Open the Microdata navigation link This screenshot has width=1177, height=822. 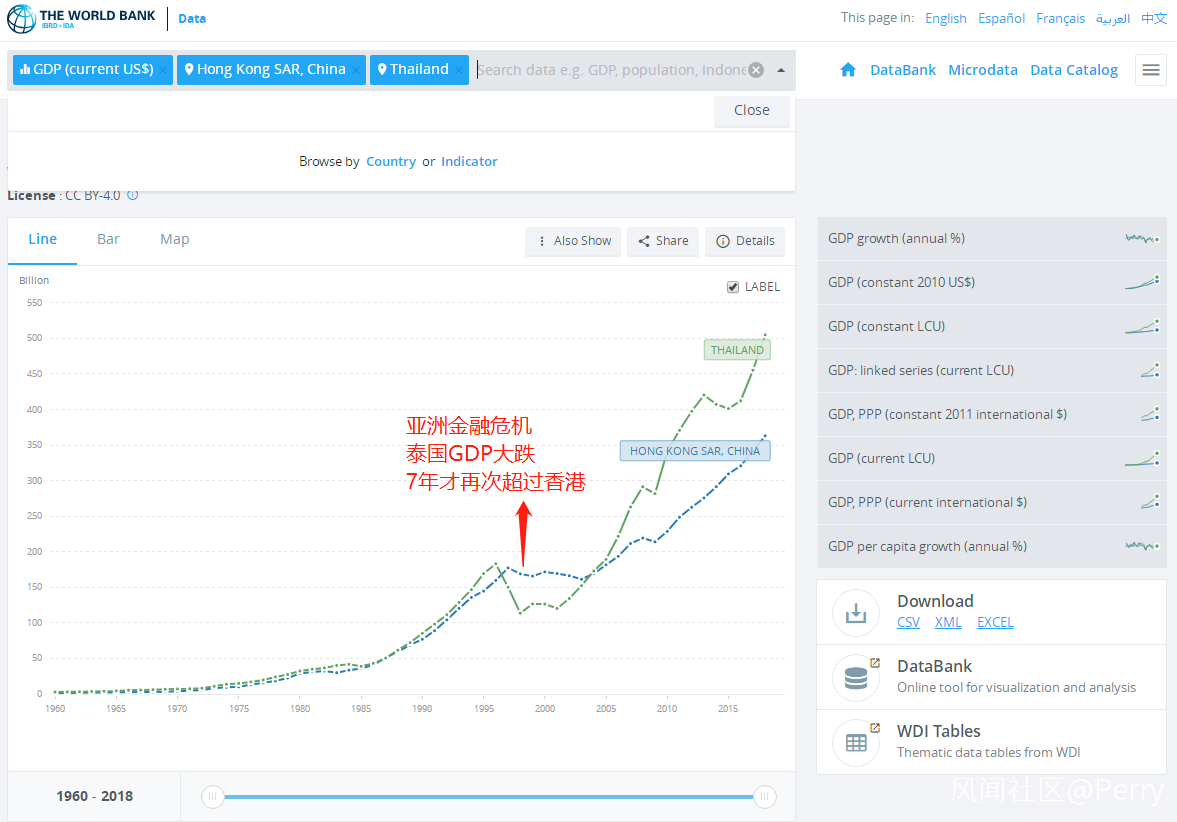click(983, 70)
